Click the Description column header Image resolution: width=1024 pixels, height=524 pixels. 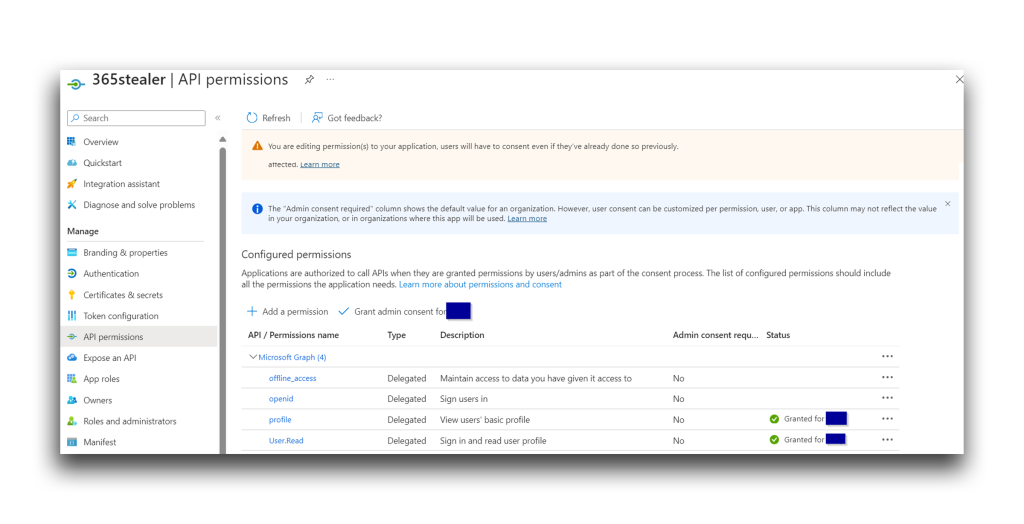(x=462, y=335)
